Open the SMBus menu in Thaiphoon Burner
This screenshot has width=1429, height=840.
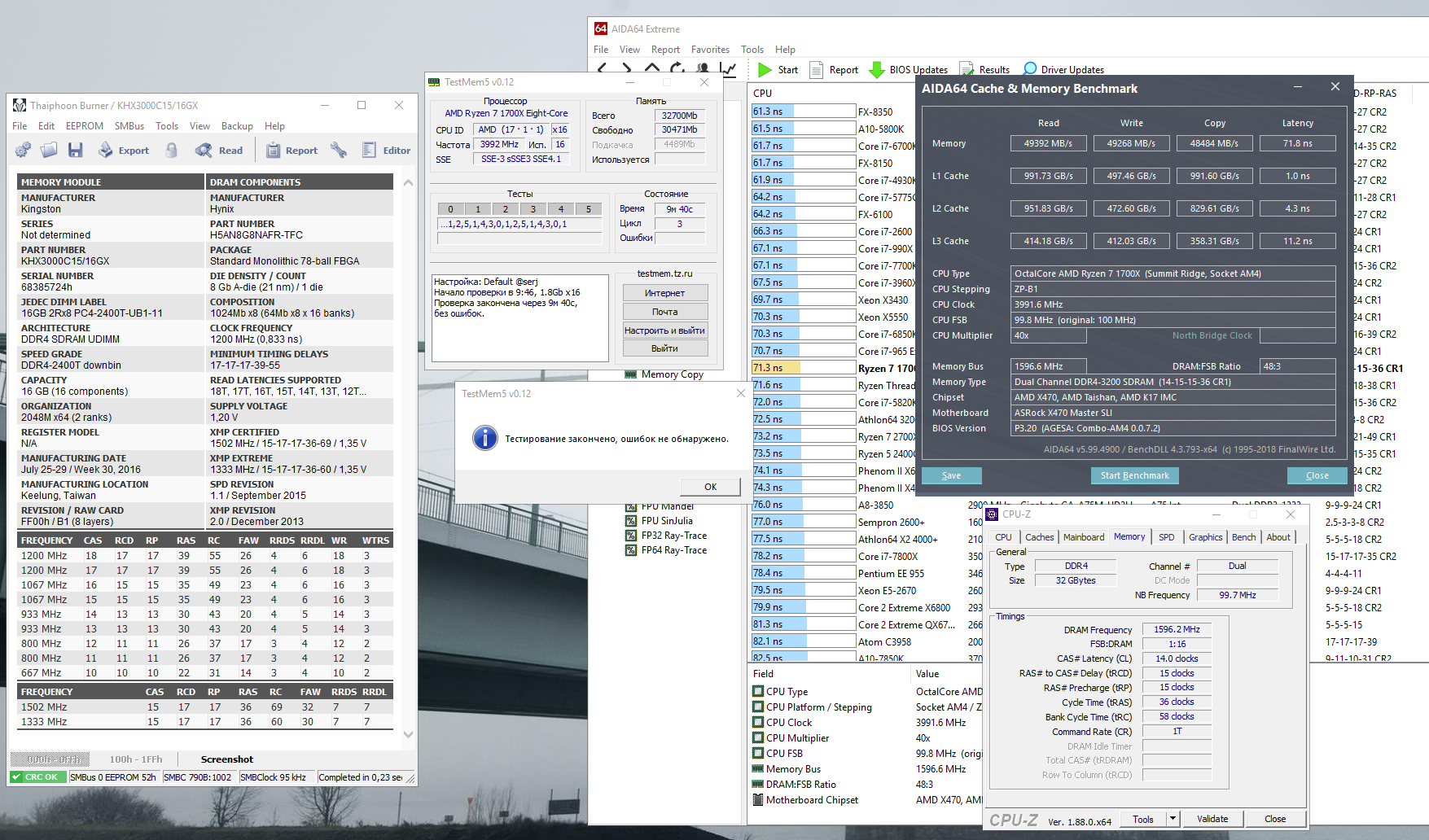(x=129, y=126)
